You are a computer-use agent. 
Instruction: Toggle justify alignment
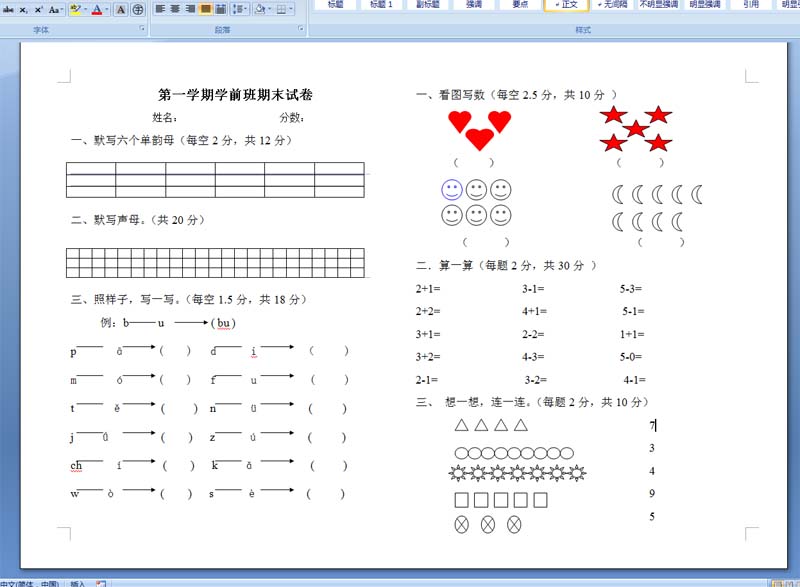[x=206, y=9]
